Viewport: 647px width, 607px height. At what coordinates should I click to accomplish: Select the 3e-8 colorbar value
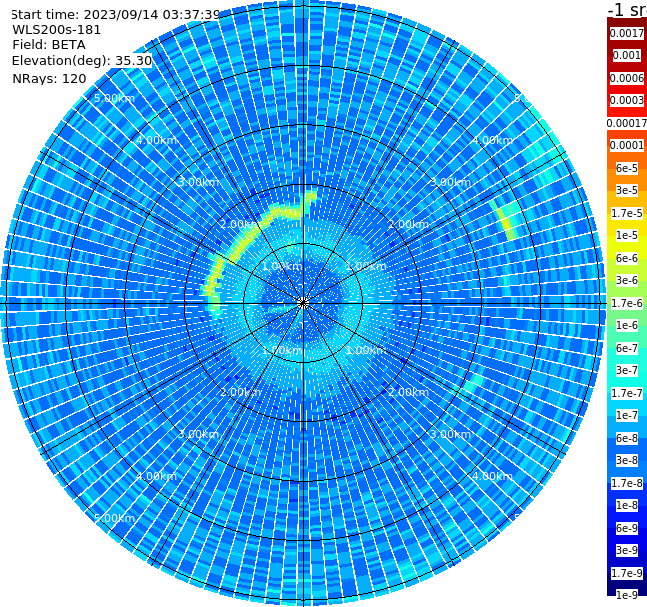(x=627, y=460)
